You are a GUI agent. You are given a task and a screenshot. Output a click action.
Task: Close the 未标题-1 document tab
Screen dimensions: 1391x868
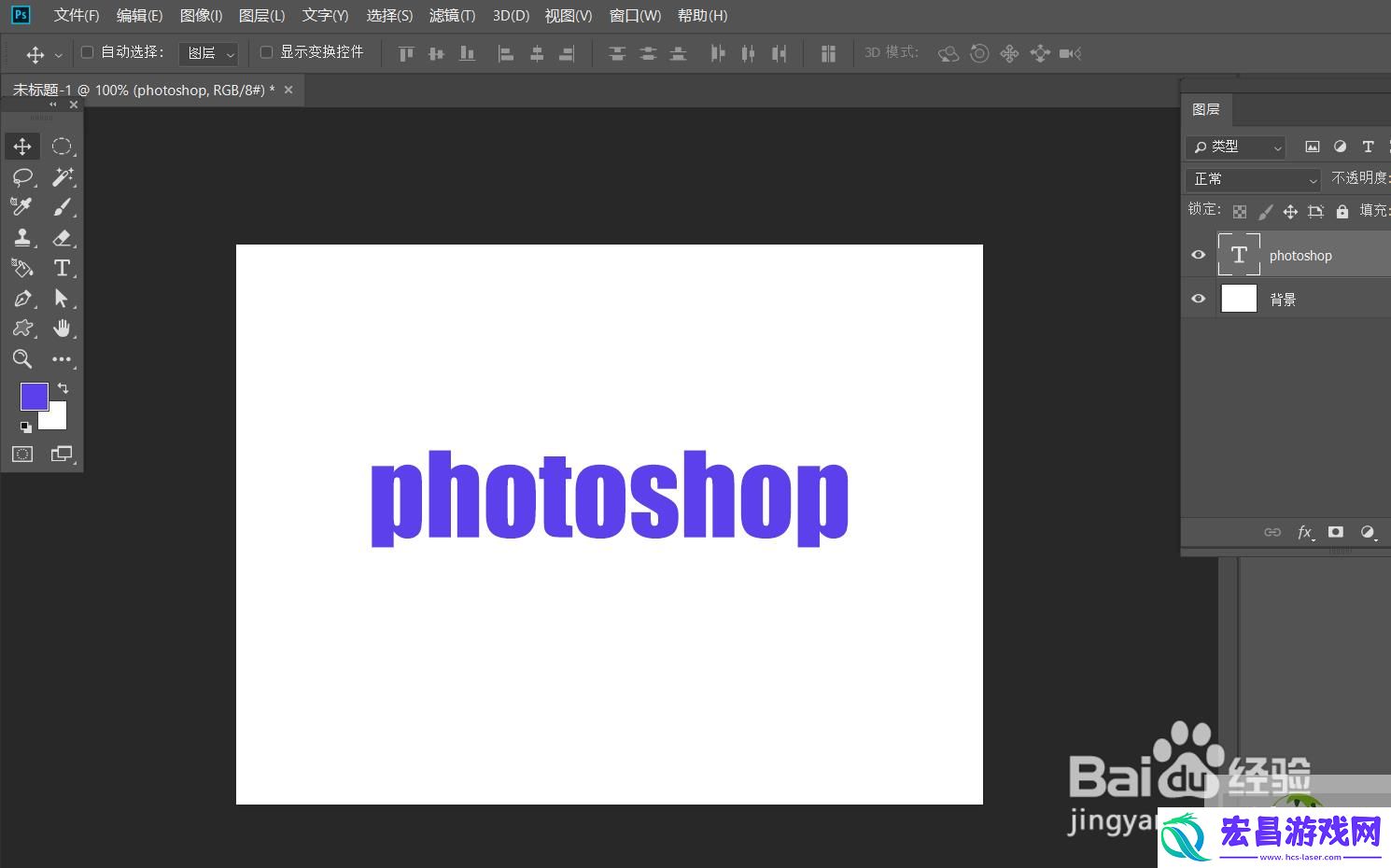click(288, 90)
